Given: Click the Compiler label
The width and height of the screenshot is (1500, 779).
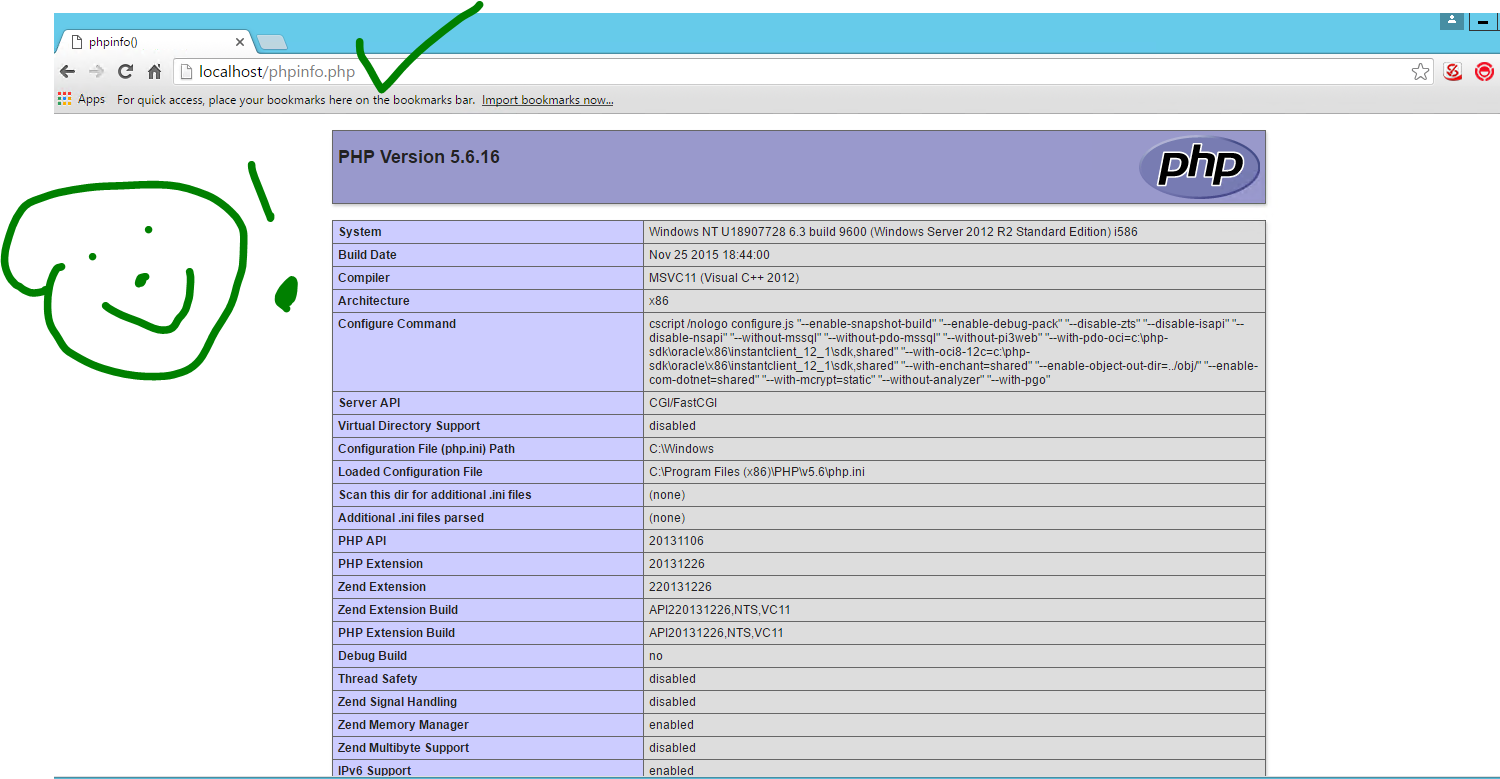Looking at the screenshot, I should coord(364,278).
